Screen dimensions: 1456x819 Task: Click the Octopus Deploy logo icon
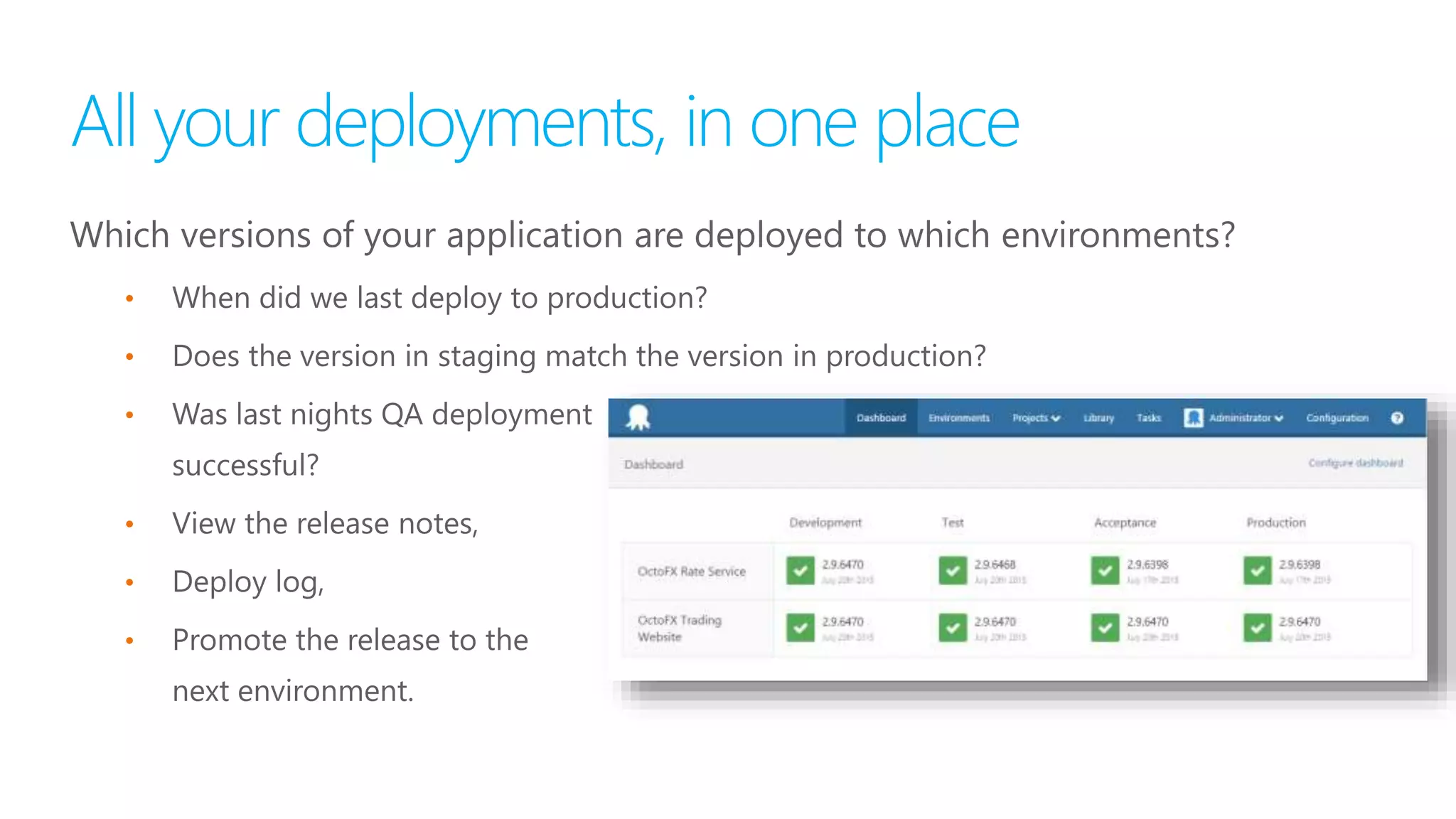[638, 417]
